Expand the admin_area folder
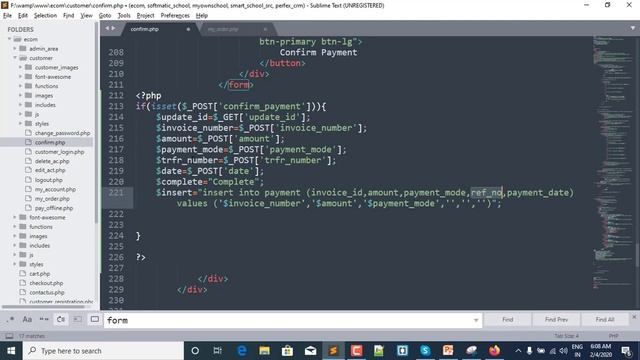This screenshot has width=640, height=360. 15,49
